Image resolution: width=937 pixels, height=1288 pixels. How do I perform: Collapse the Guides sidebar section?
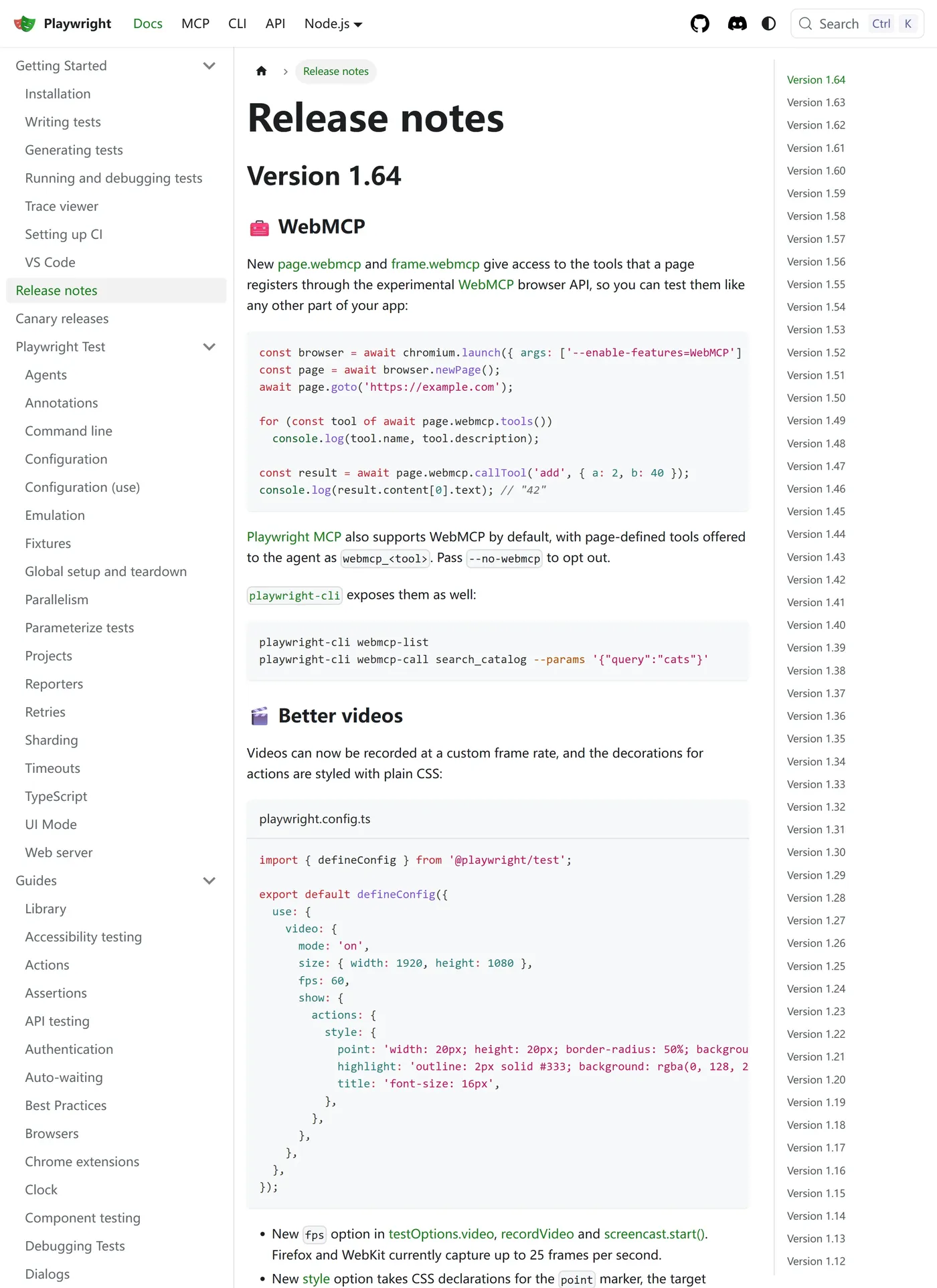pyautogui.click(x=209, y=881)
